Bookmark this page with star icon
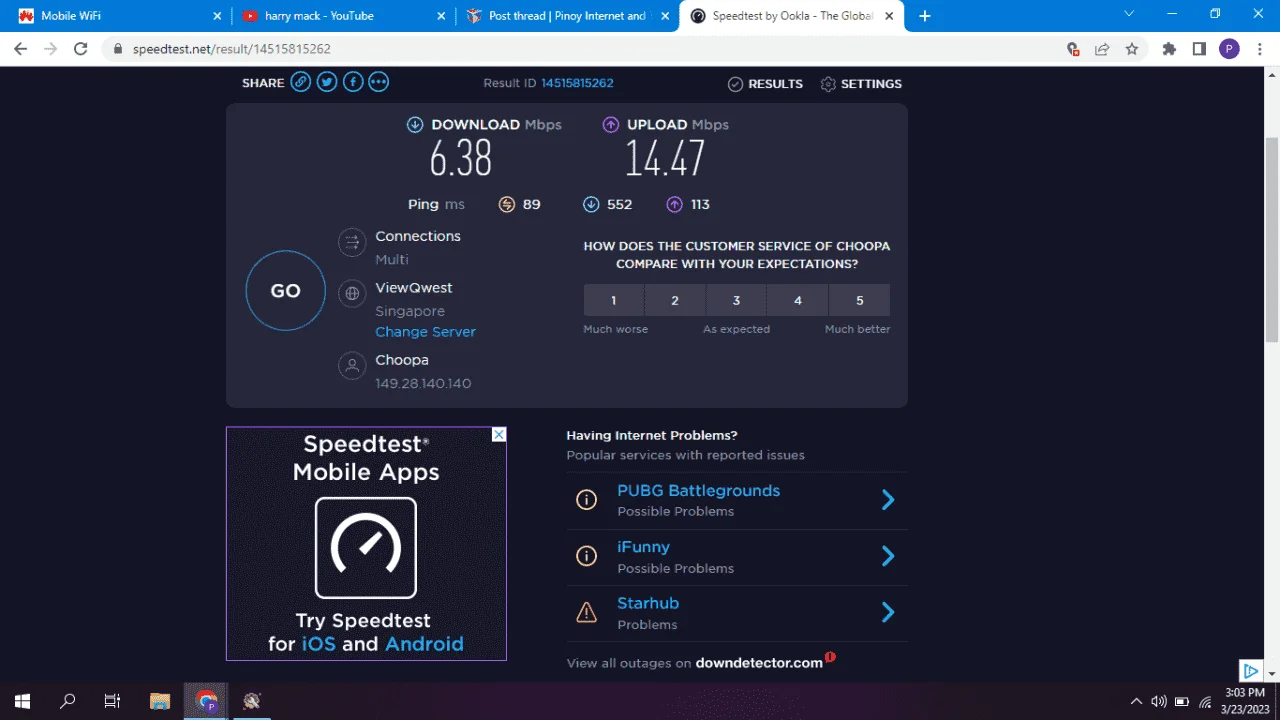The image size is (1280, 720). coord(1132,49)
